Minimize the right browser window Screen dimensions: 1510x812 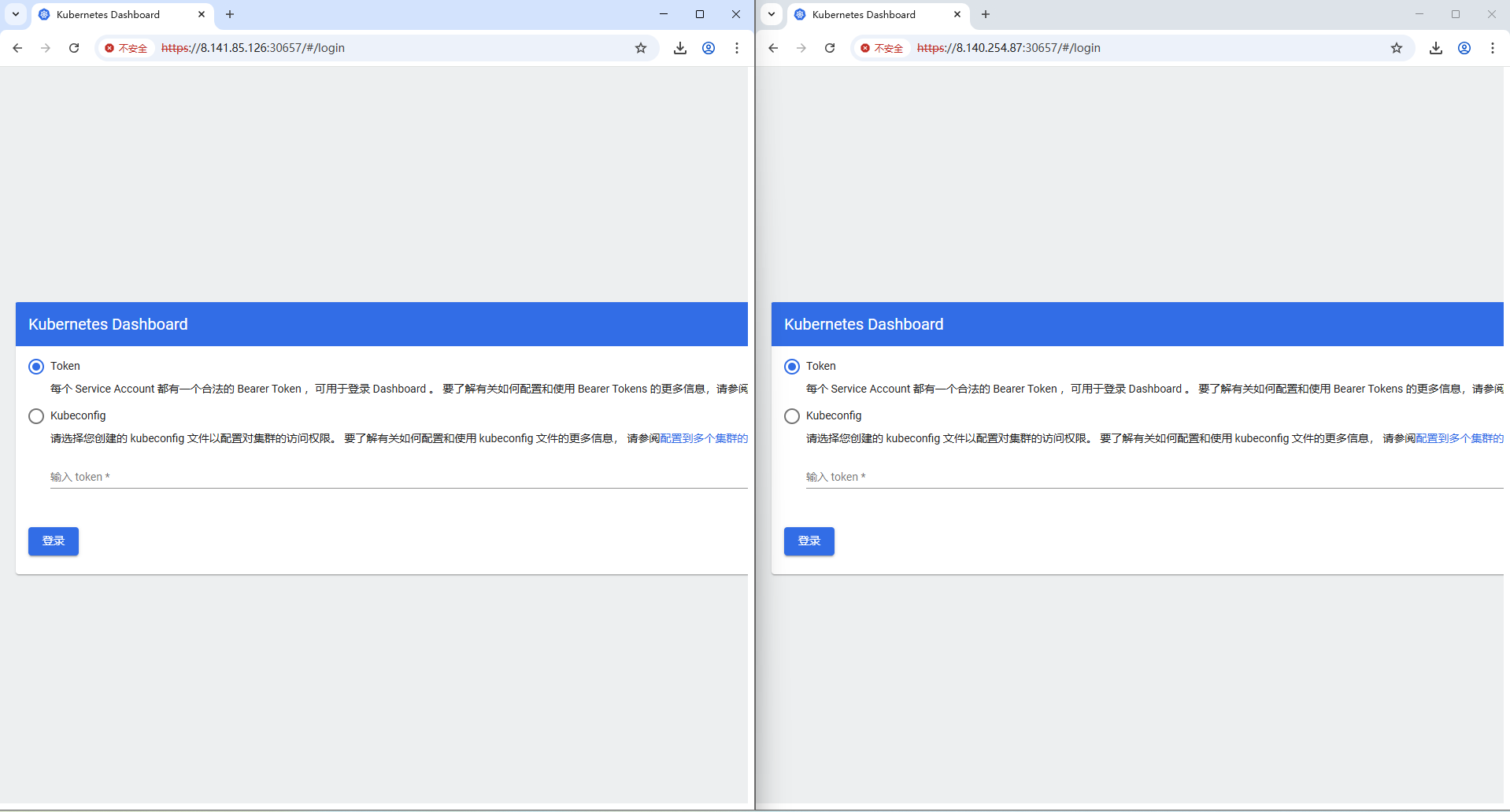(1419, 14)
